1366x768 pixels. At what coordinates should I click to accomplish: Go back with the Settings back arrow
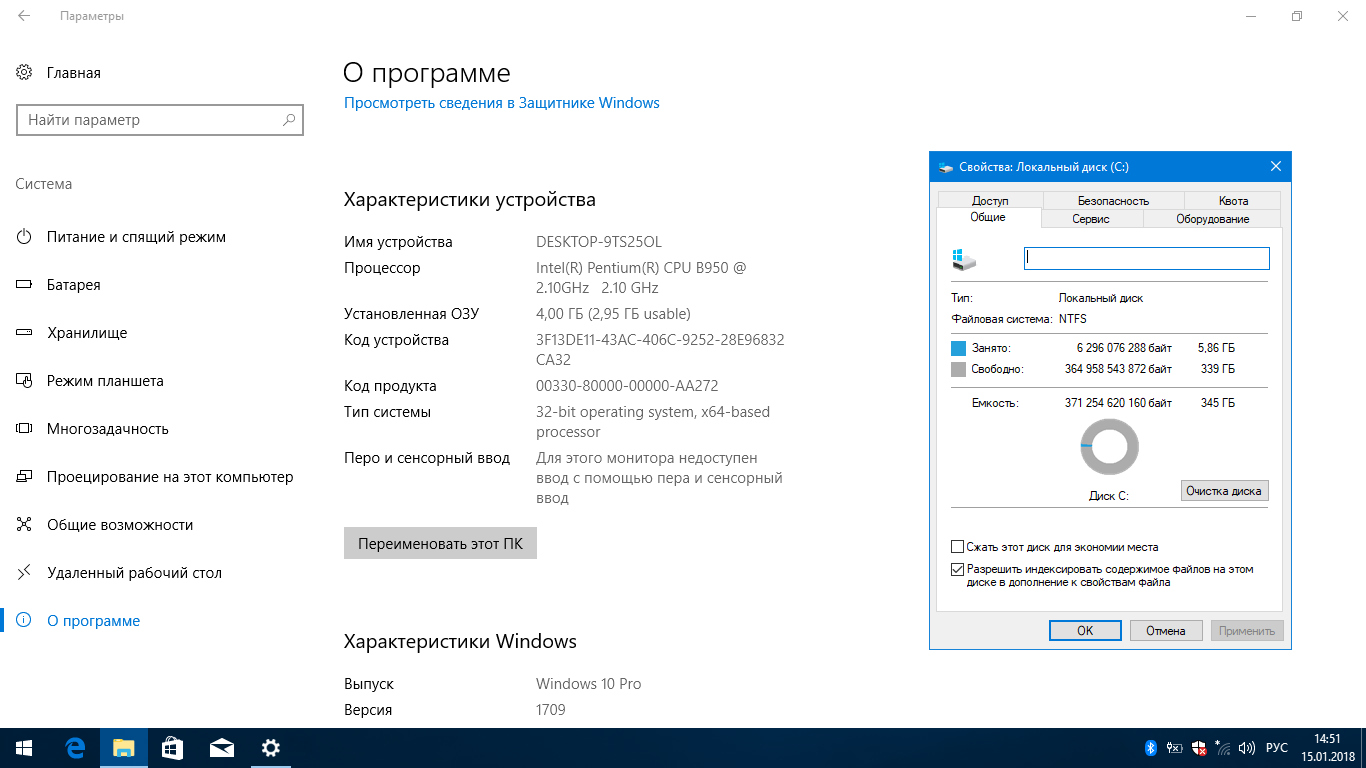24,17
